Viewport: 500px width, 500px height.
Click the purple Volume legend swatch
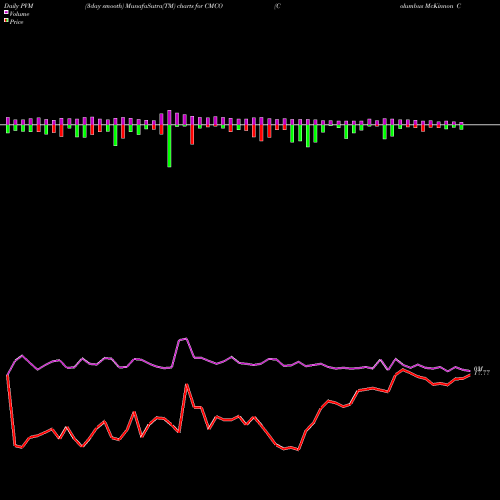(x=6, y=12)
